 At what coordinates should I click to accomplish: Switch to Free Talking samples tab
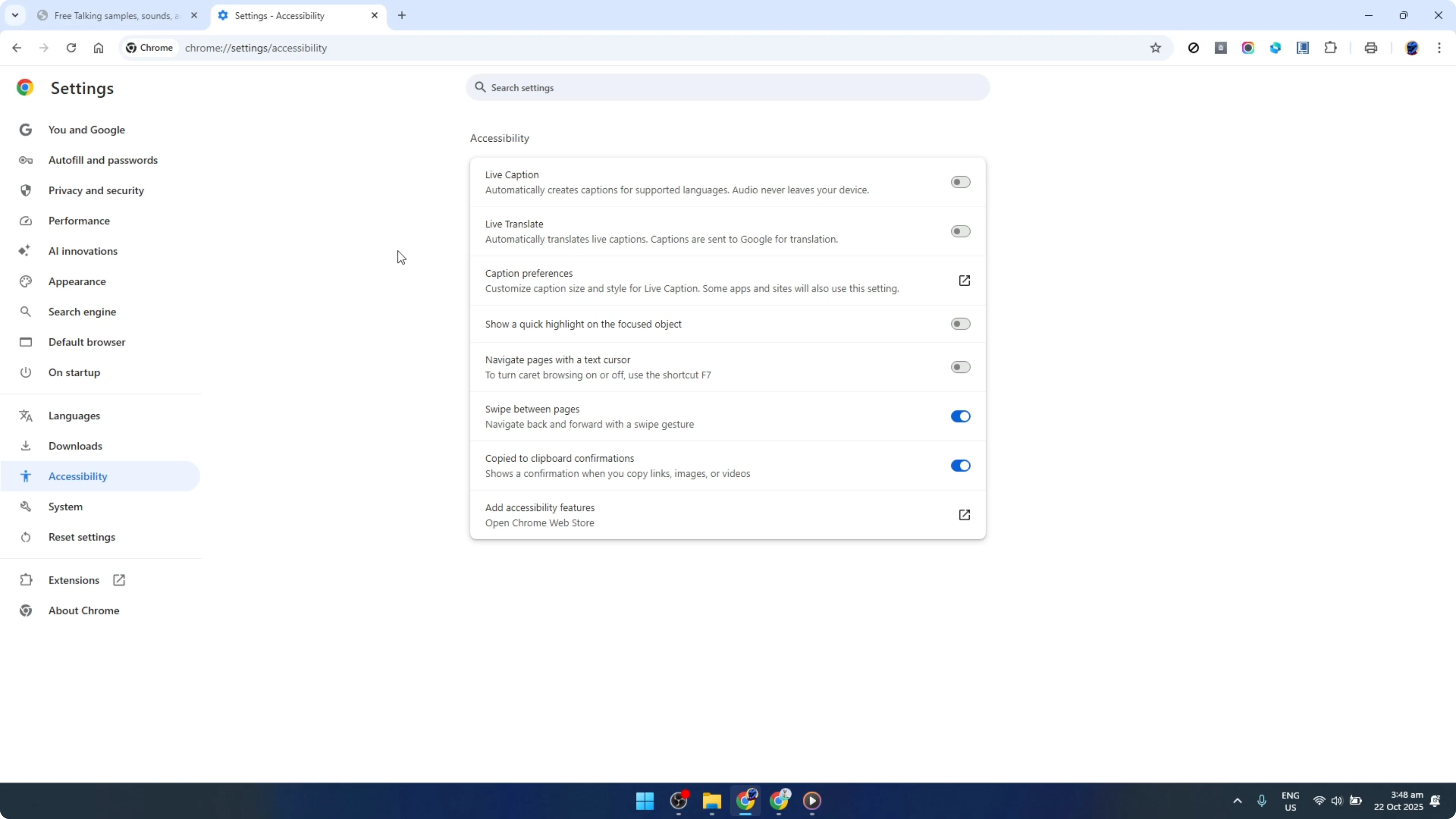click(x=117, y=16)
